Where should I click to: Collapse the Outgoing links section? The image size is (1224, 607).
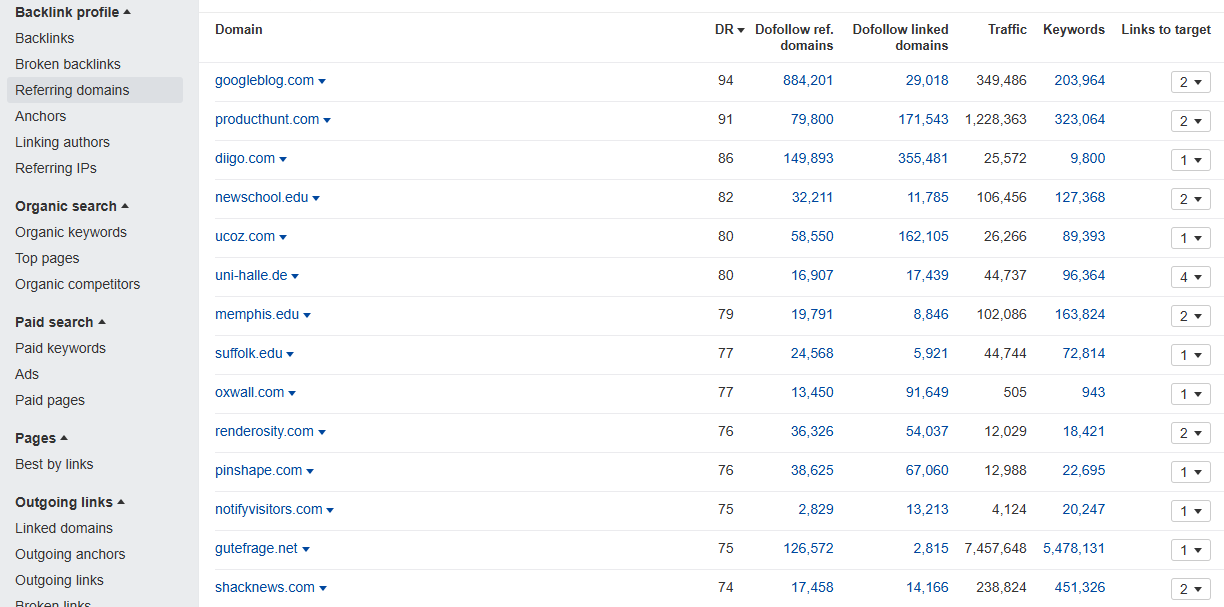click(121, 502)
